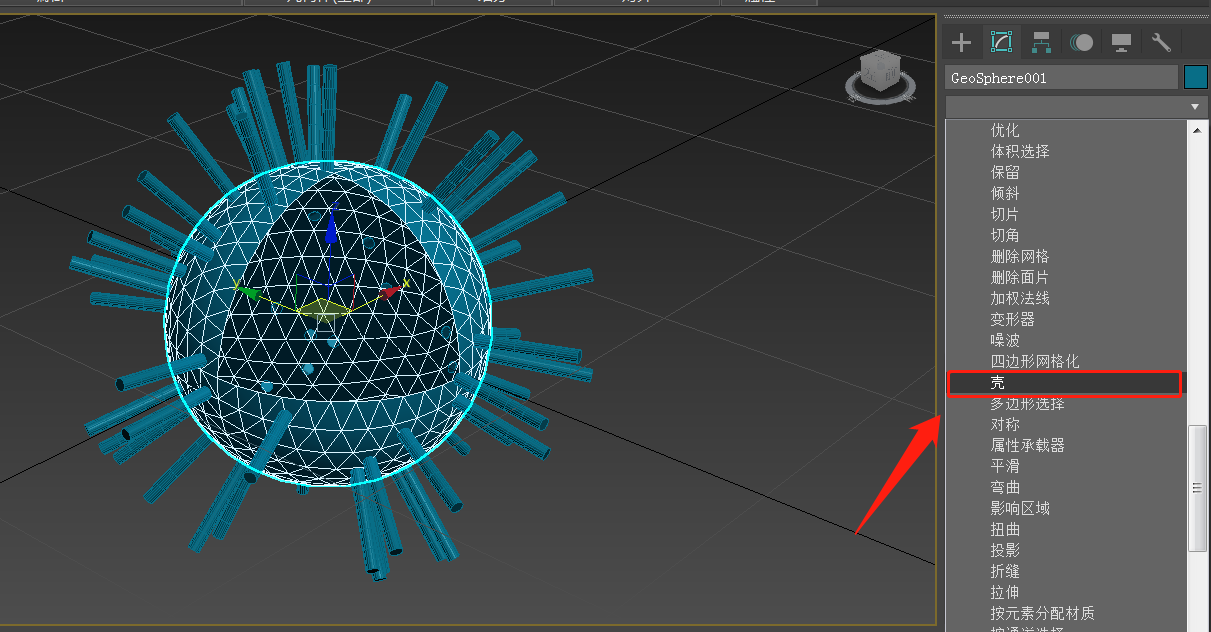Open the Utilities wrench tab

coord(1161,42)
